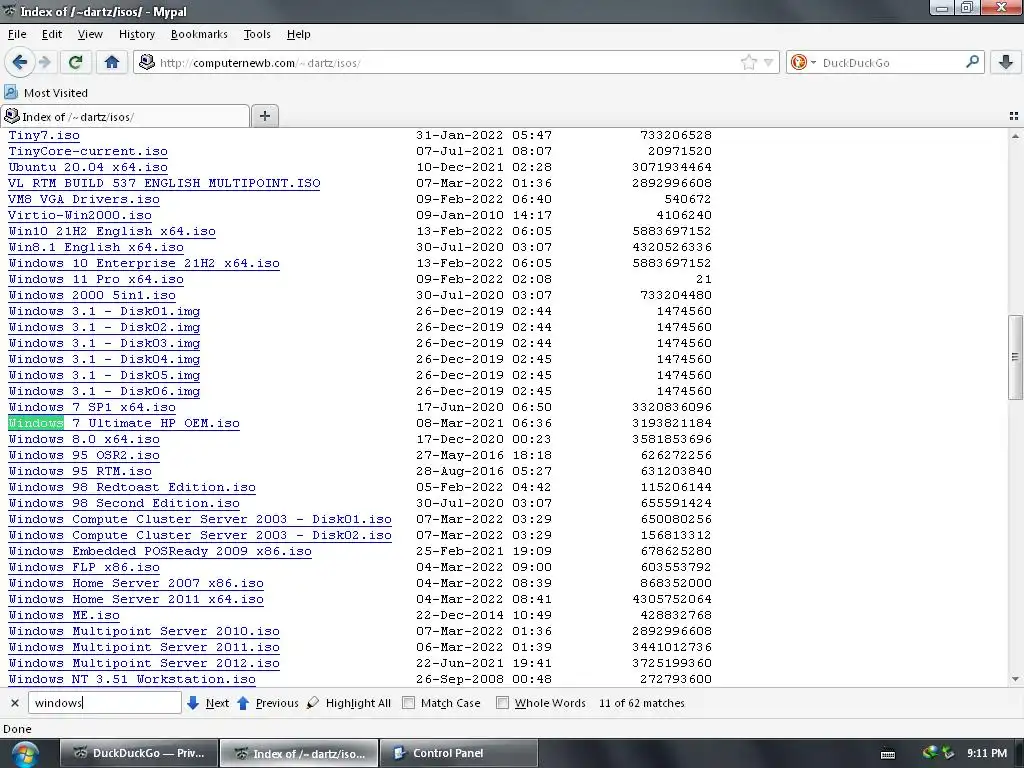
Task: Click the TinyCore-current.iso link
Action: [88, 151]
